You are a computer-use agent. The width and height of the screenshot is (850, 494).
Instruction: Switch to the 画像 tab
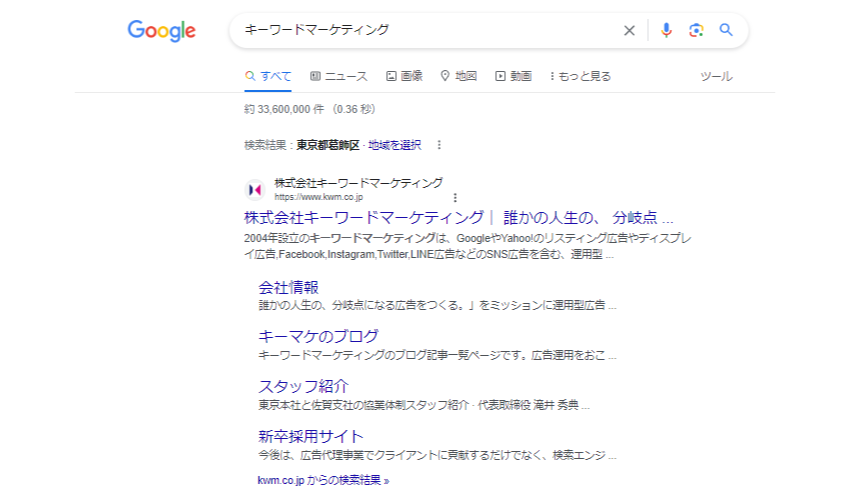[404, 76]
